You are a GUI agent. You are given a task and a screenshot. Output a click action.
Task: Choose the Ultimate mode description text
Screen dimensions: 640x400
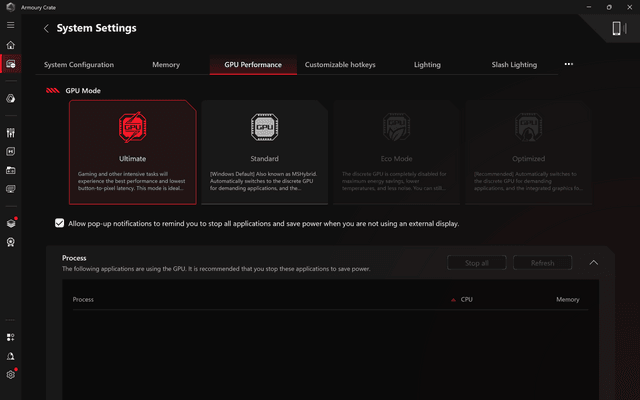coord(132,181)
